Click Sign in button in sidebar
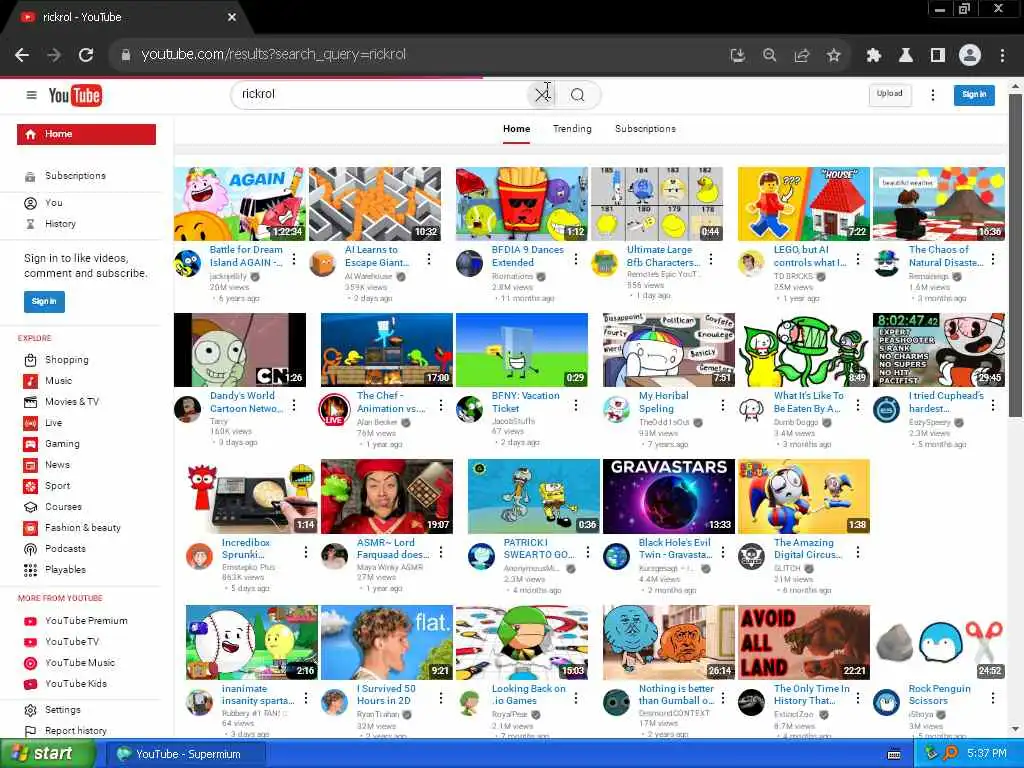The height and width of the screenshot is (768, 1024). pyautogui.click(x=44, y=301)
